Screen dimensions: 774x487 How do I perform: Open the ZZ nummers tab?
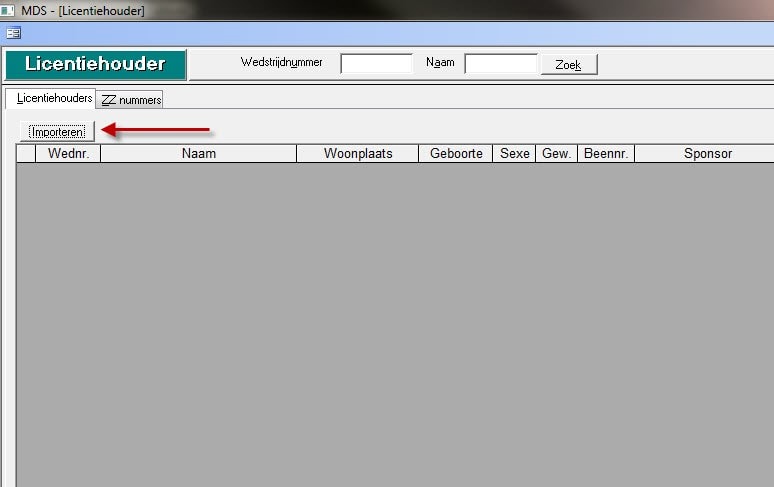131,100
